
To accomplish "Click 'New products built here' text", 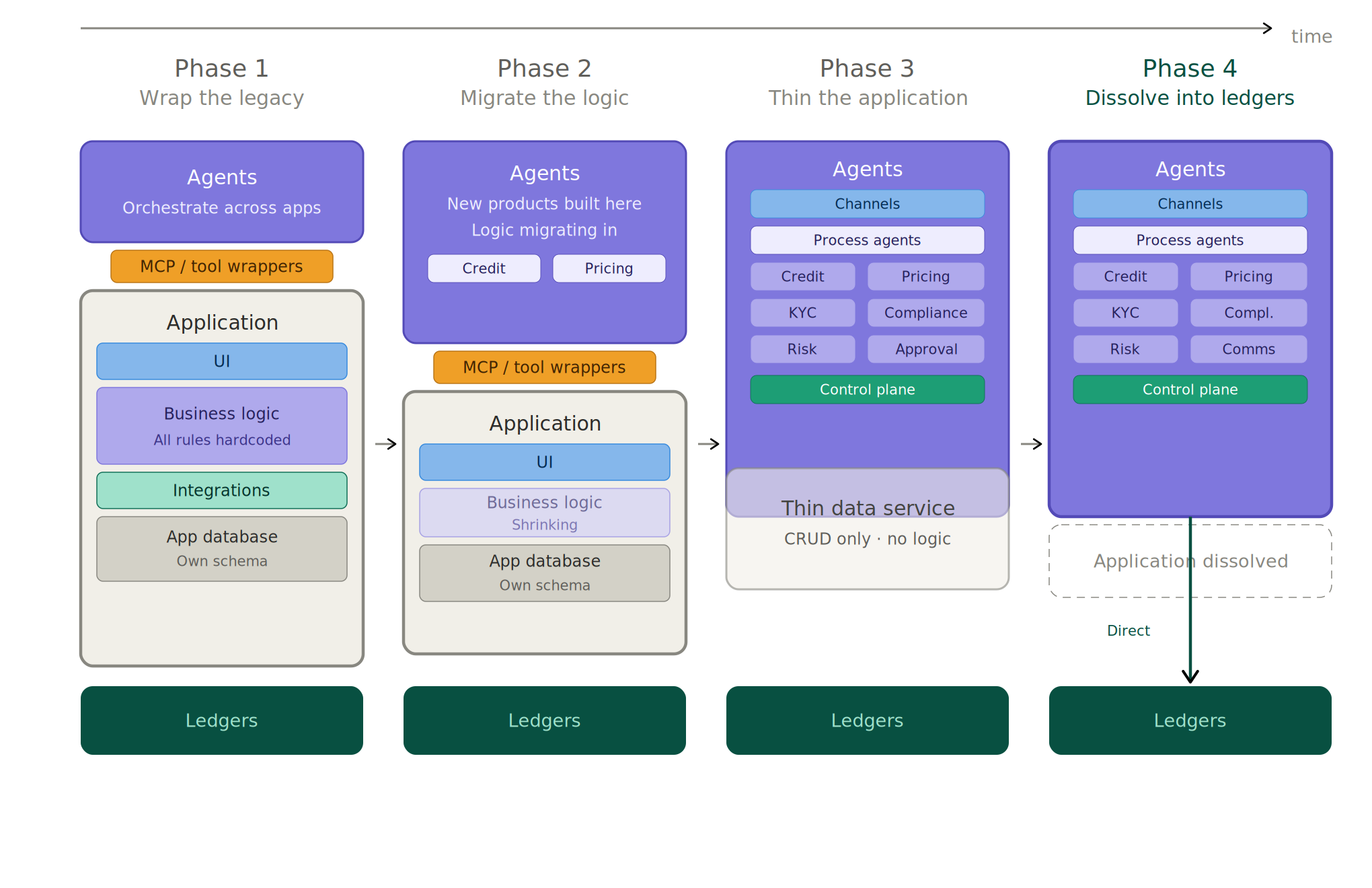I will pyautogui.click(x=545, y=204).
